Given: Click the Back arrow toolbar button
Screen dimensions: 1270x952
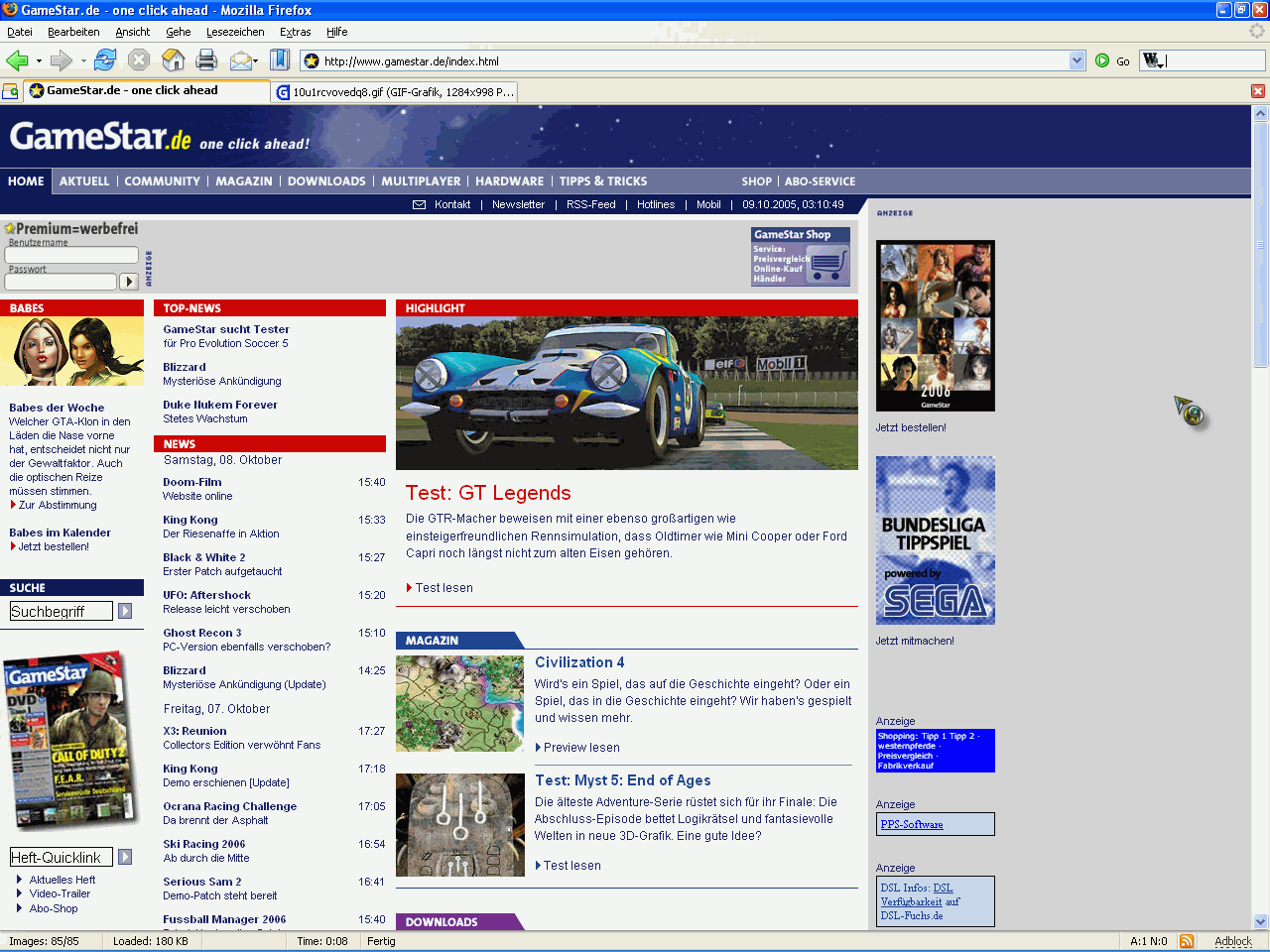Looking at the screenshot, I should pyautogui.click(x=17, y=60).
